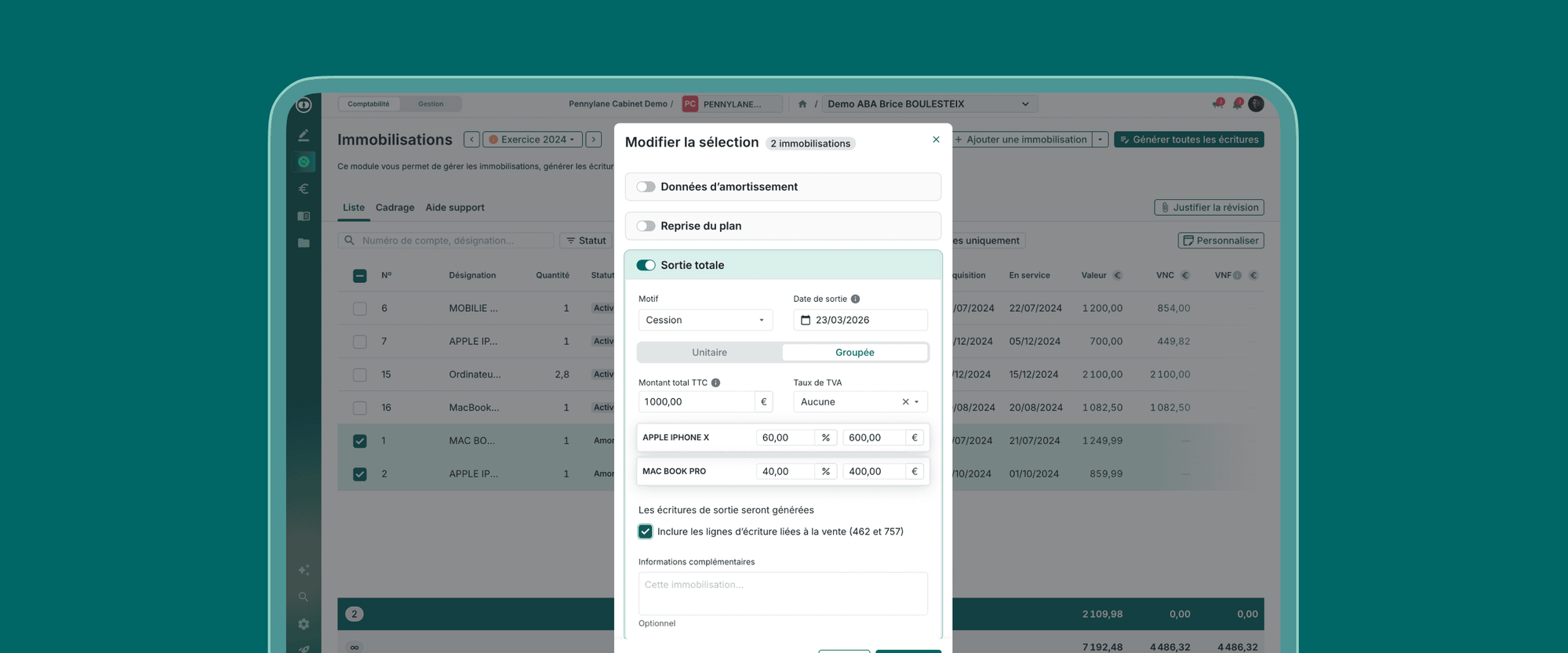
Task: Click Générer toutes les écritures button
Action: 1188,140
